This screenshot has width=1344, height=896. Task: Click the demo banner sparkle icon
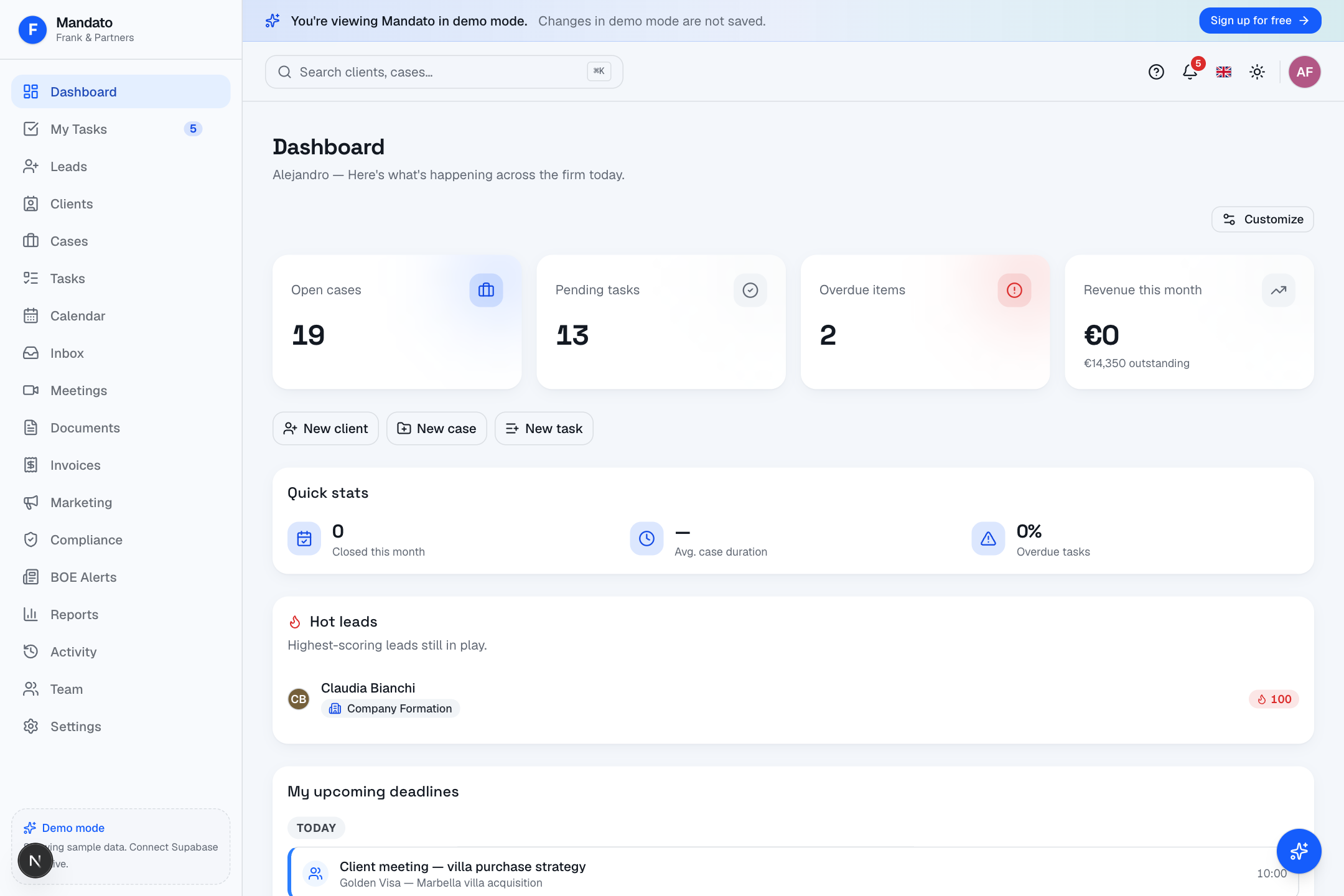[273, 21]
